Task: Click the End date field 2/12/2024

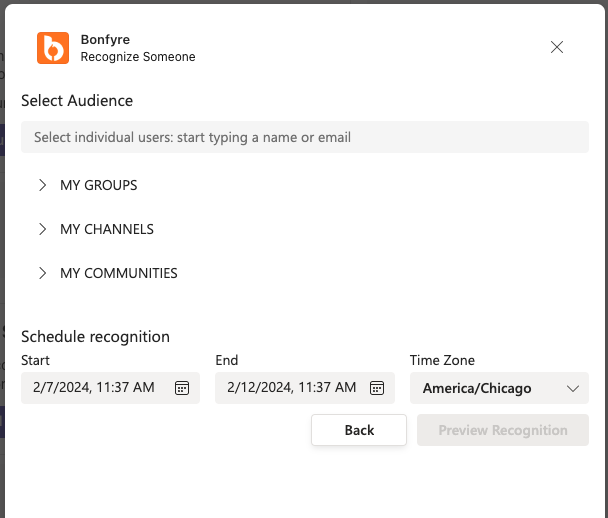Action: [x=305, y=388]
